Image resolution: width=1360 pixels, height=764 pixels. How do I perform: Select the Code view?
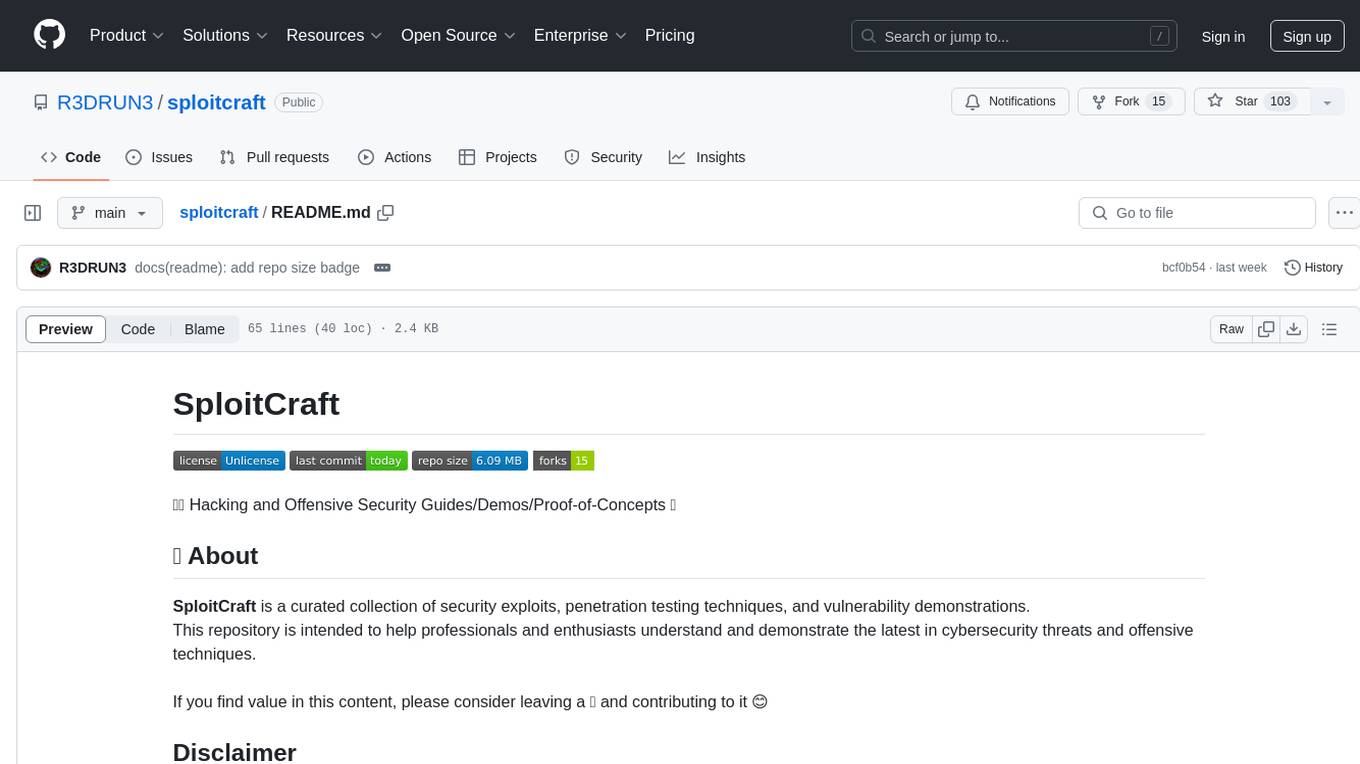(138, 329)
